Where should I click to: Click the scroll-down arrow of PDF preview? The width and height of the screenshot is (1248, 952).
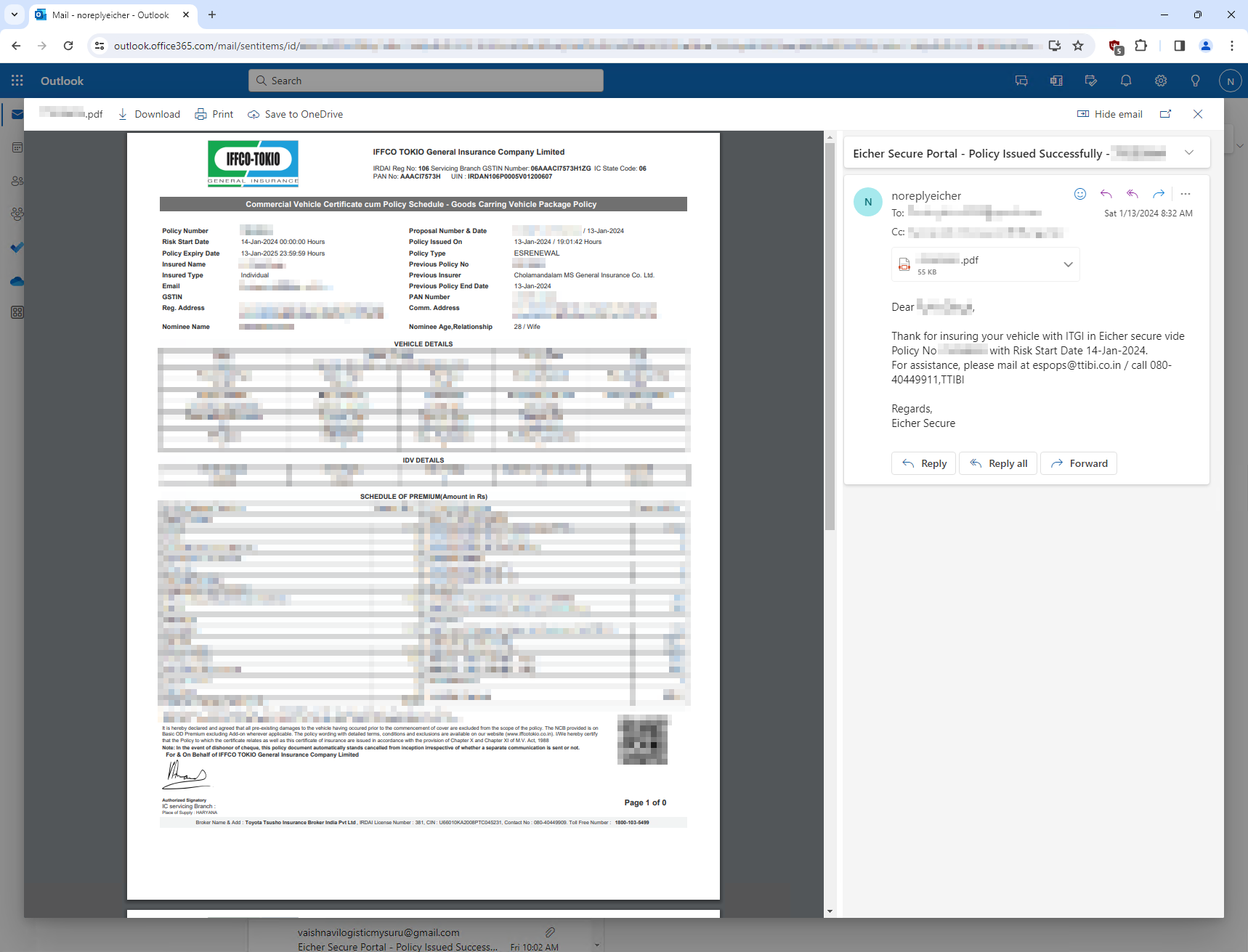click(x=830, y=911)
